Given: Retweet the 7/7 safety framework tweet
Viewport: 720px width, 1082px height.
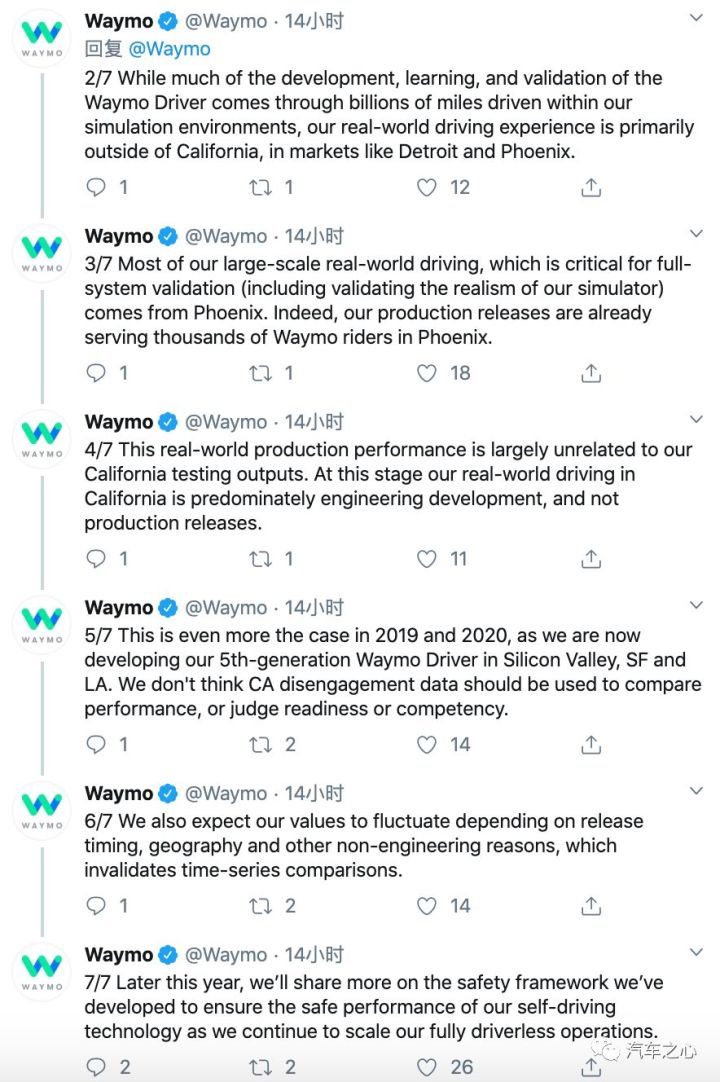Looking at the screenshot, I should pyautogui.click(x=260, y=1068).
